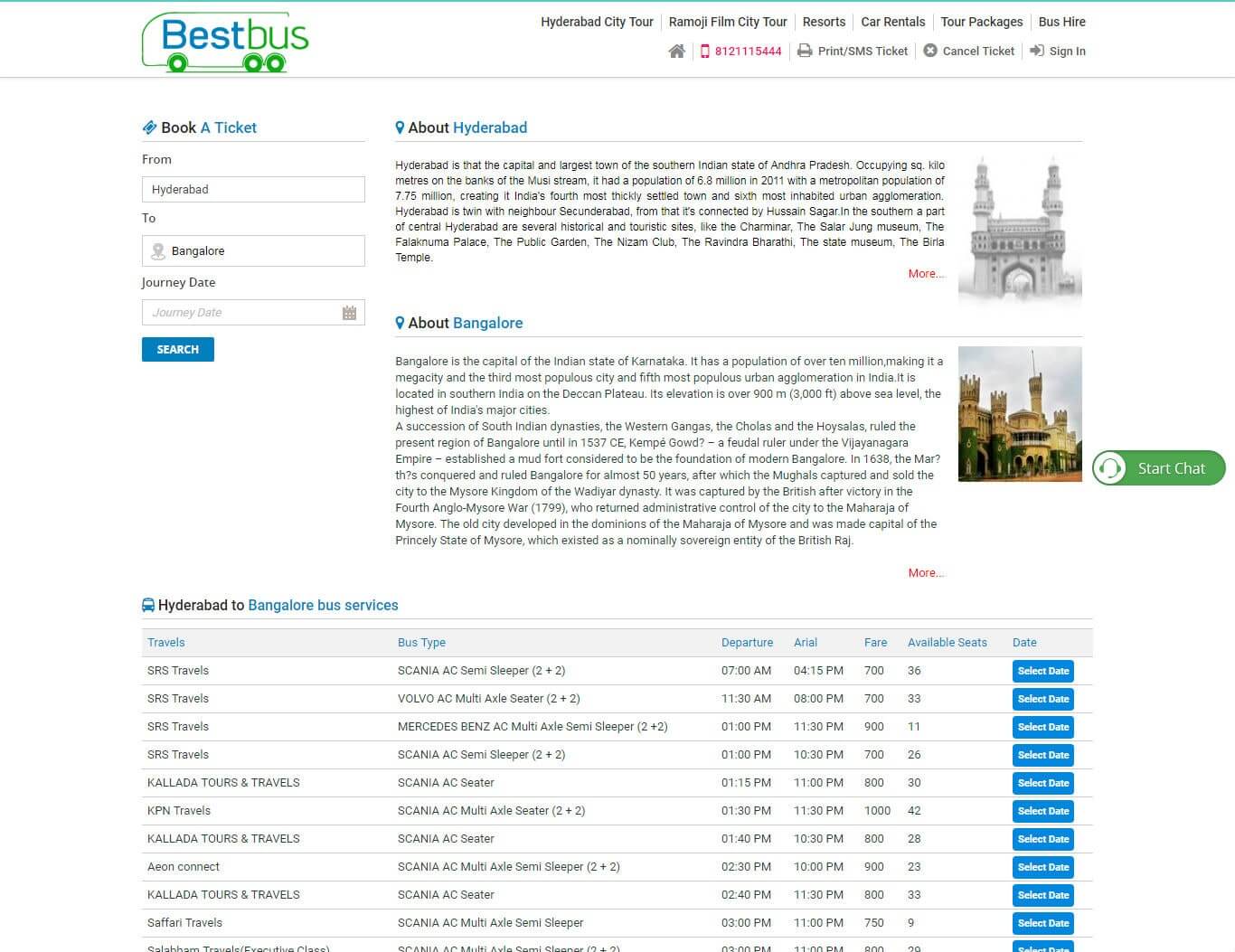1235x952 pixels.
Task: Click the headset chat icon
Action: point(1110,468)
